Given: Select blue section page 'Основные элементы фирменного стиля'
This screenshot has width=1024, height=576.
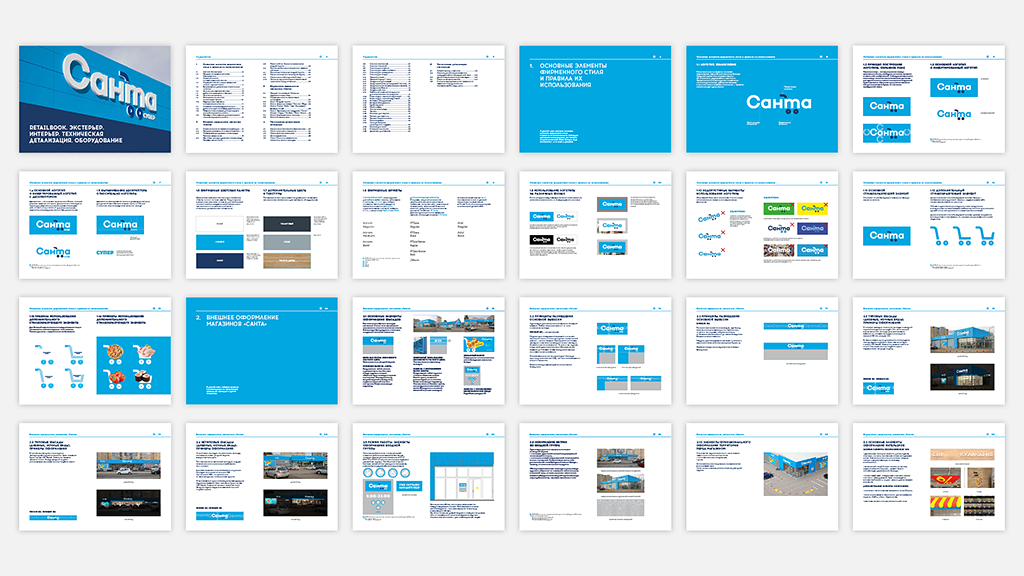Looking at the screenshot, I should click(595, 99).
